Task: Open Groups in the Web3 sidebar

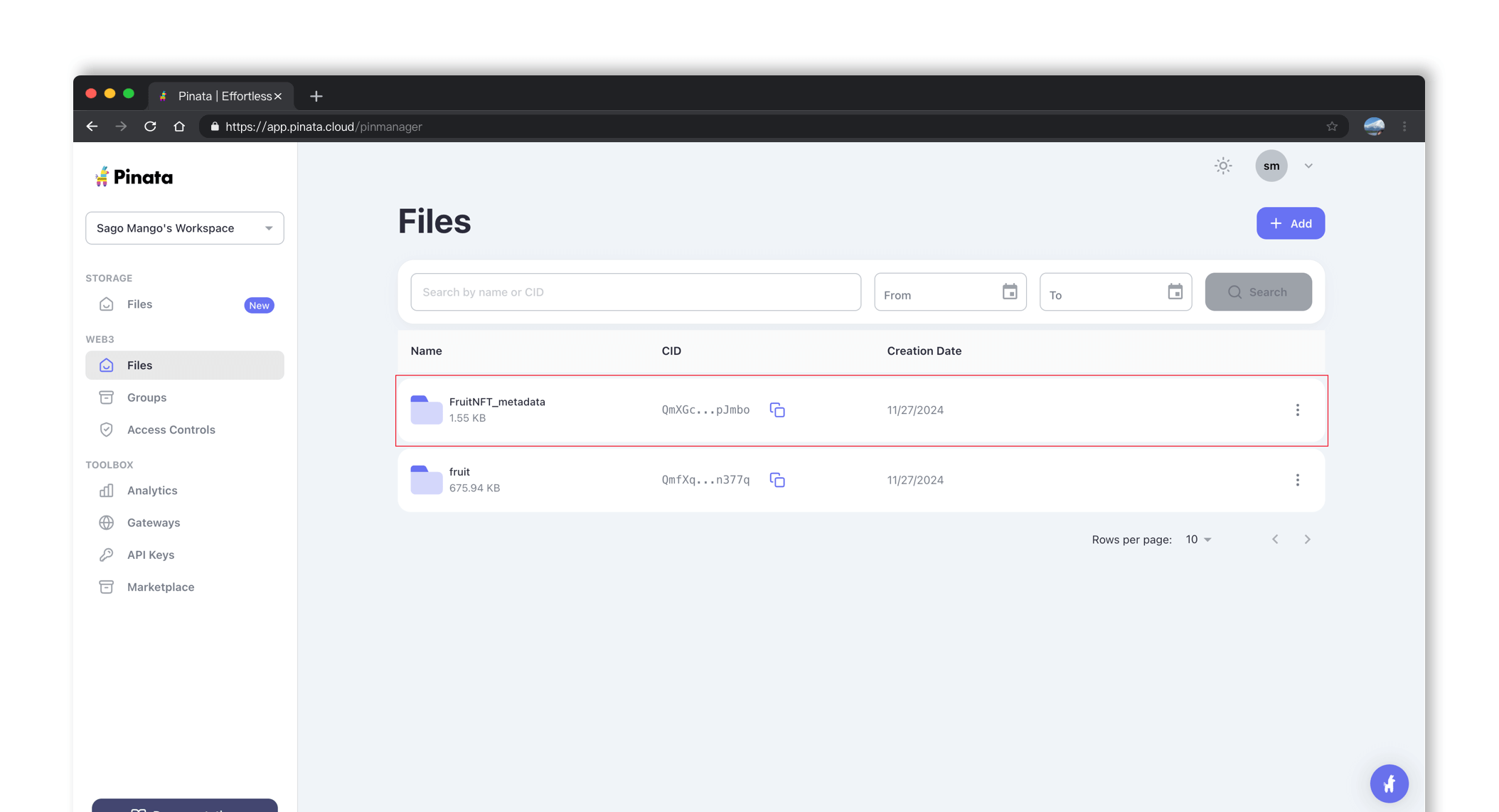Action: tap(146, 397)
